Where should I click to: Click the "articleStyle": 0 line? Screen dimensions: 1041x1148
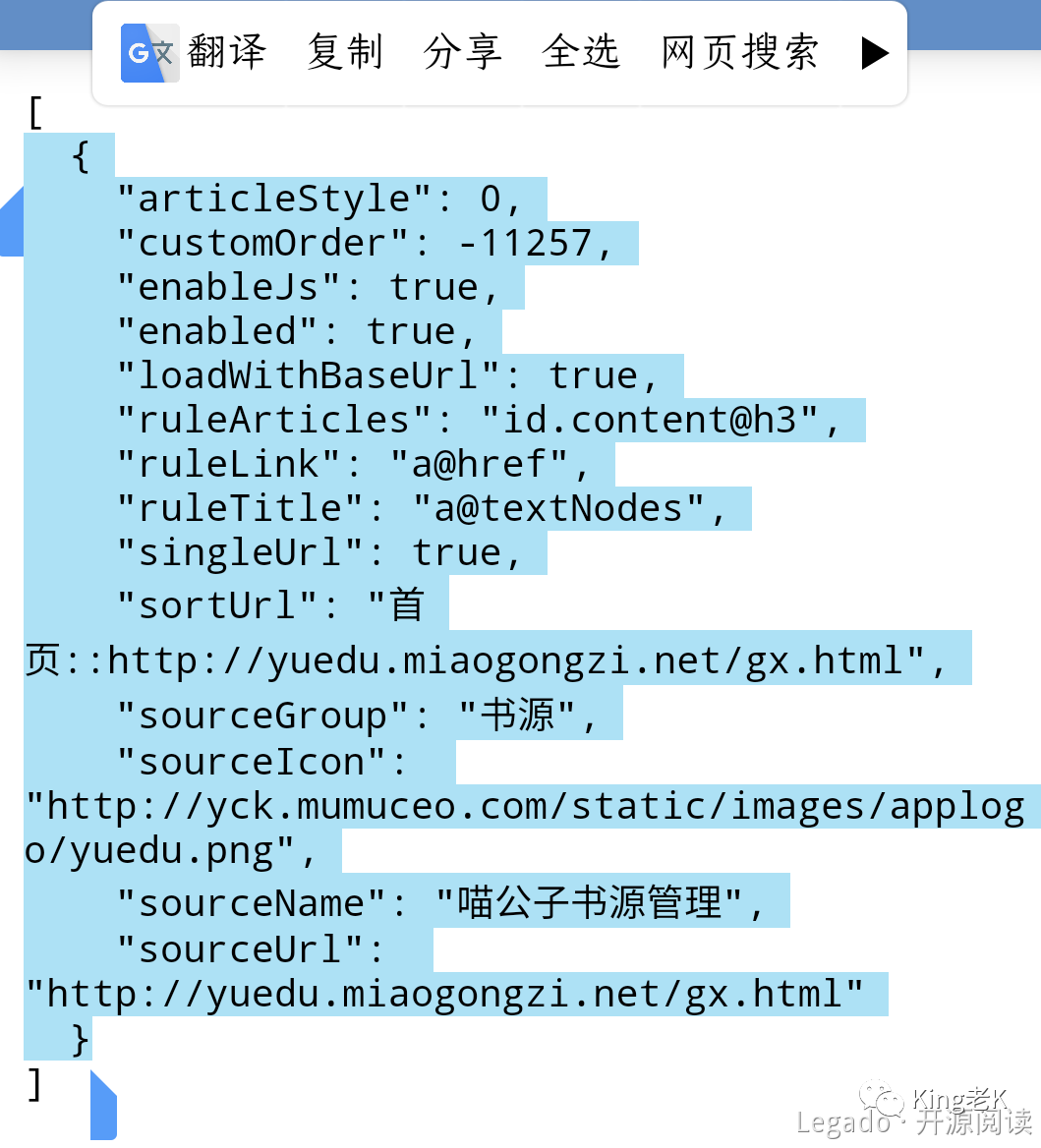point(318,200)
